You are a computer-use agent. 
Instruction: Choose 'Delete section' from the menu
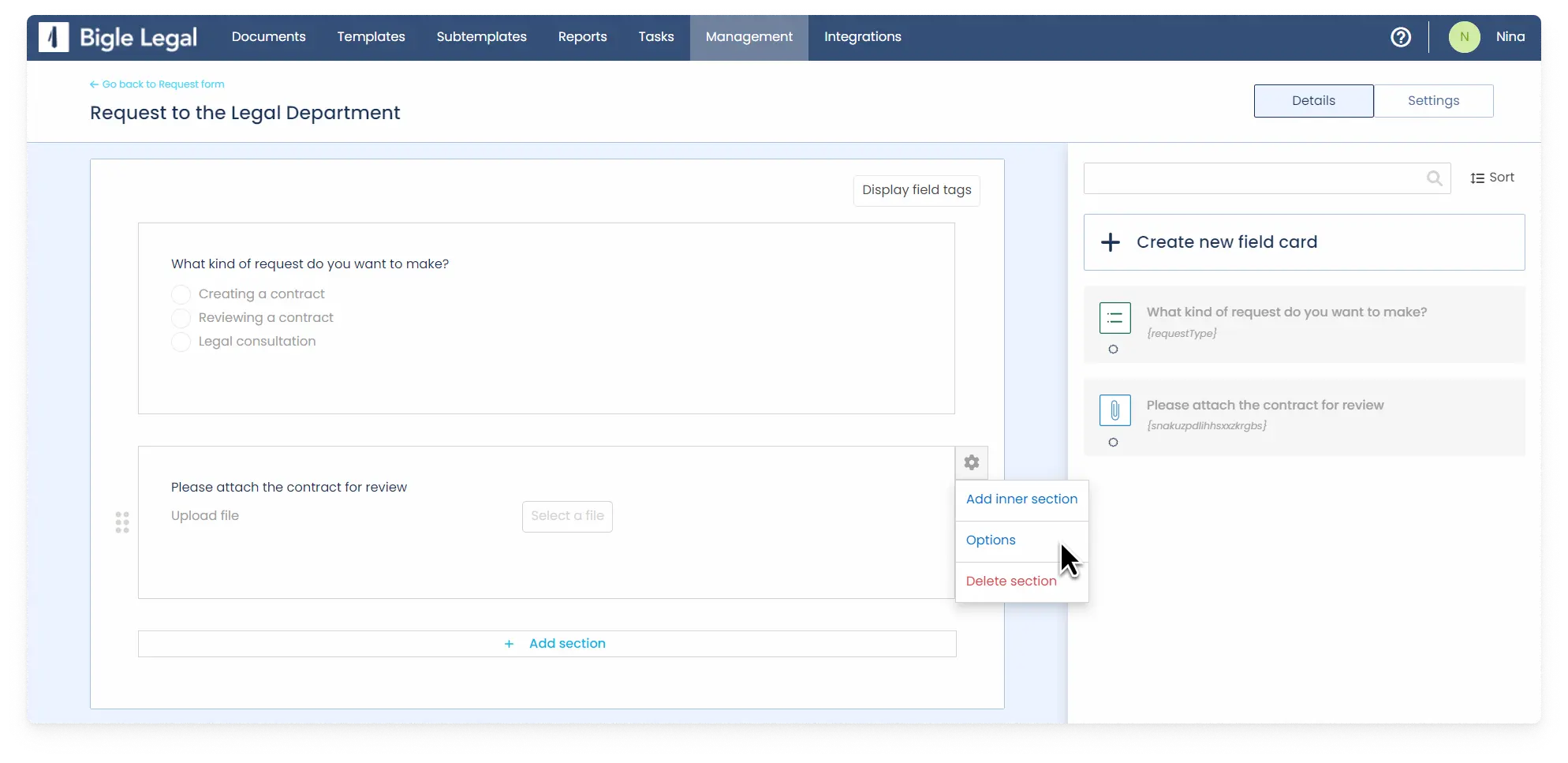(x=1010, y=582)
